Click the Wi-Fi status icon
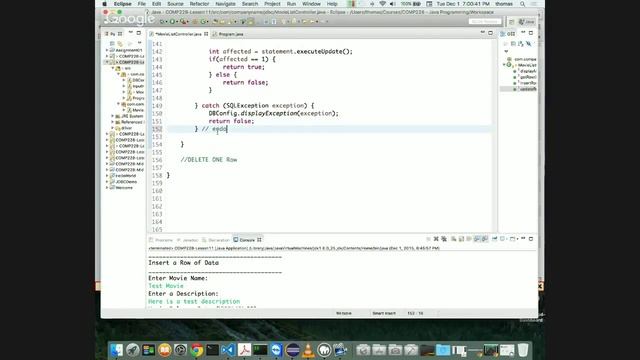640x360 pixels. coord(382,4)
